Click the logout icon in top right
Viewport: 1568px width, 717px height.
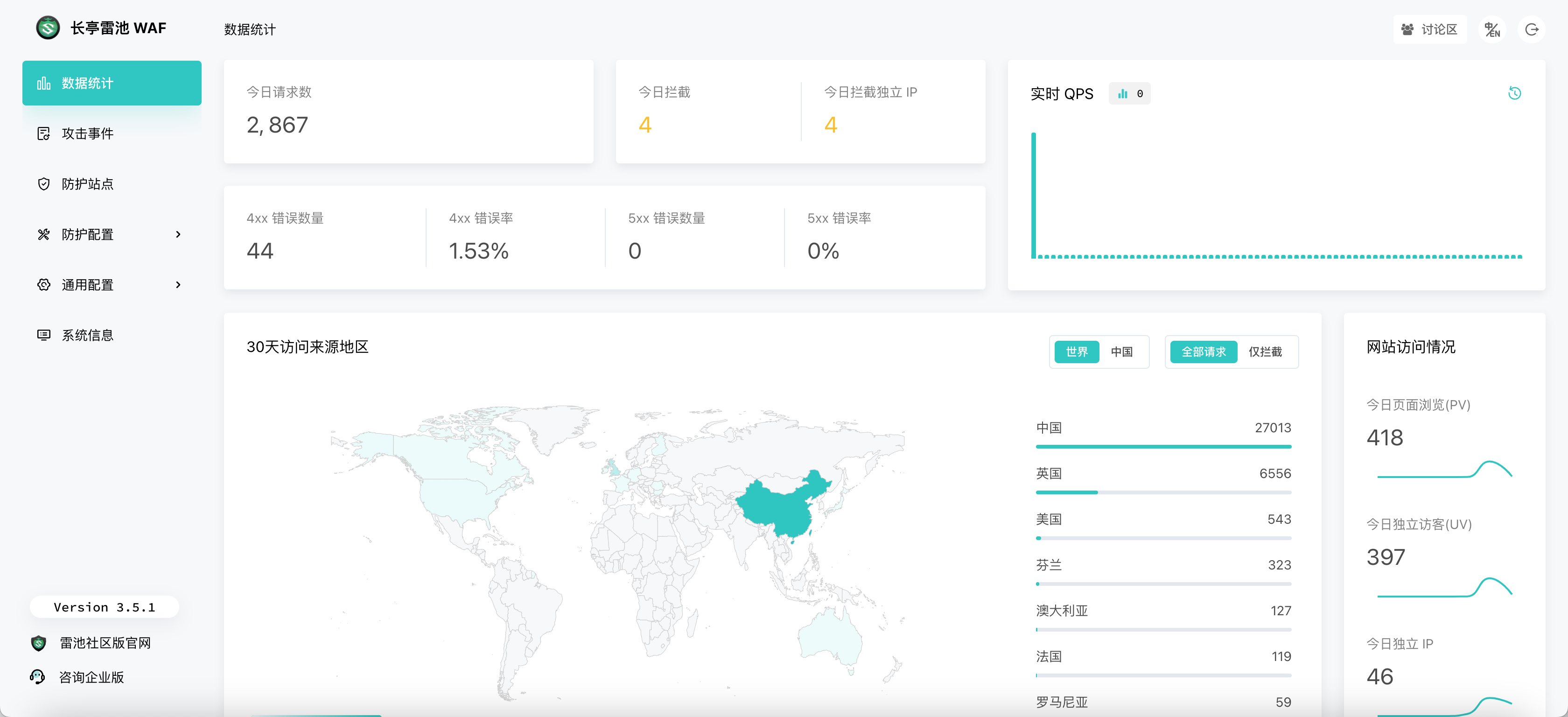[1532, 29]
